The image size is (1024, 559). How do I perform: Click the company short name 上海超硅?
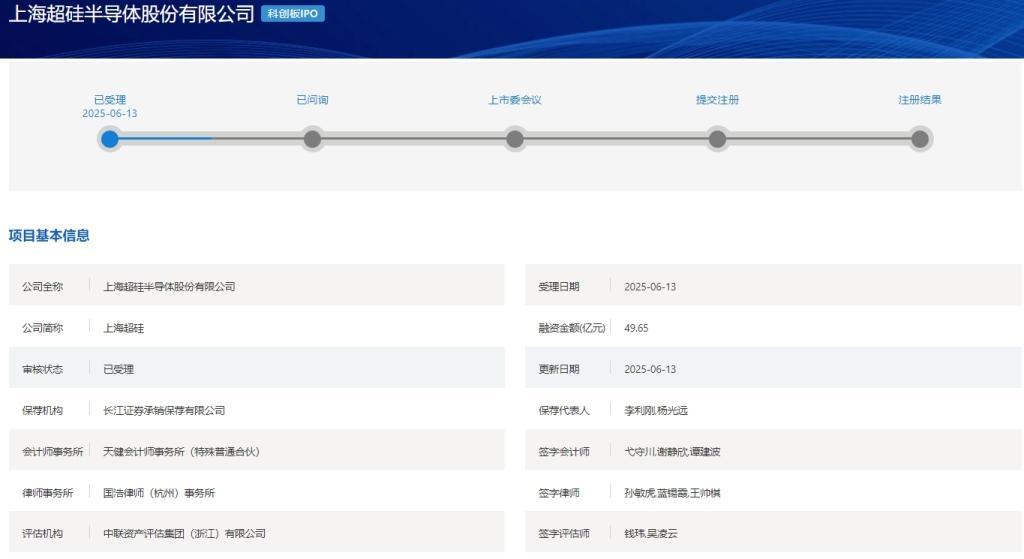(x=124, y=328)
